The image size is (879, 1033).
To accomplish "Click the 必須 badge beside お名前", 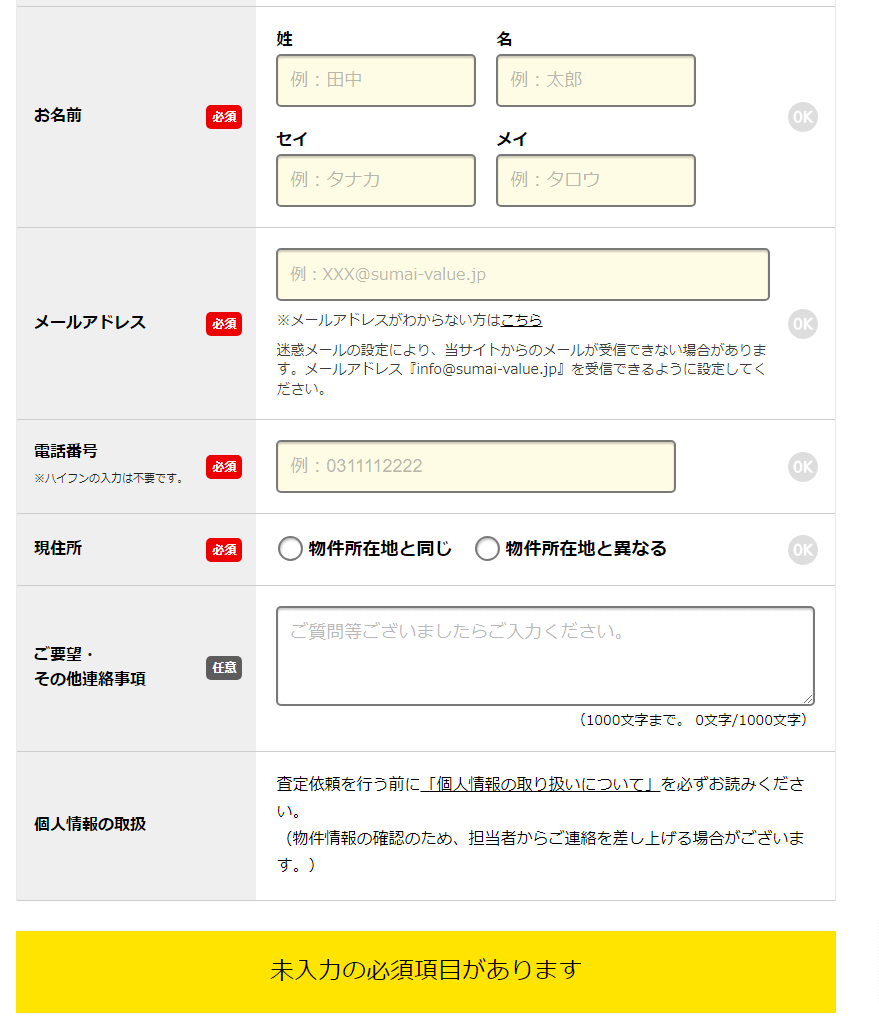I will [x=224, y=117].
